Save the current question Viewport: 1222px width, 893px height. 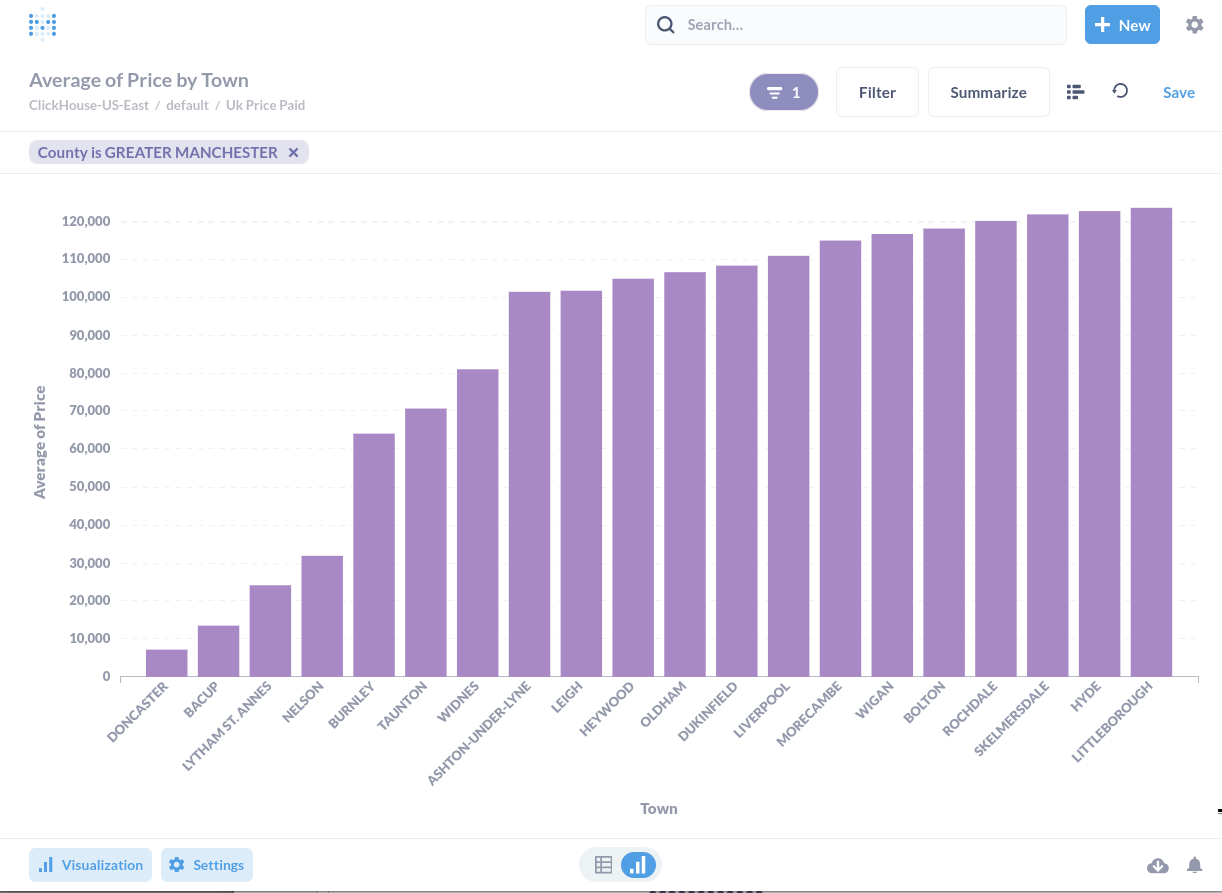pyautogui.click(x=1178, y=91)
